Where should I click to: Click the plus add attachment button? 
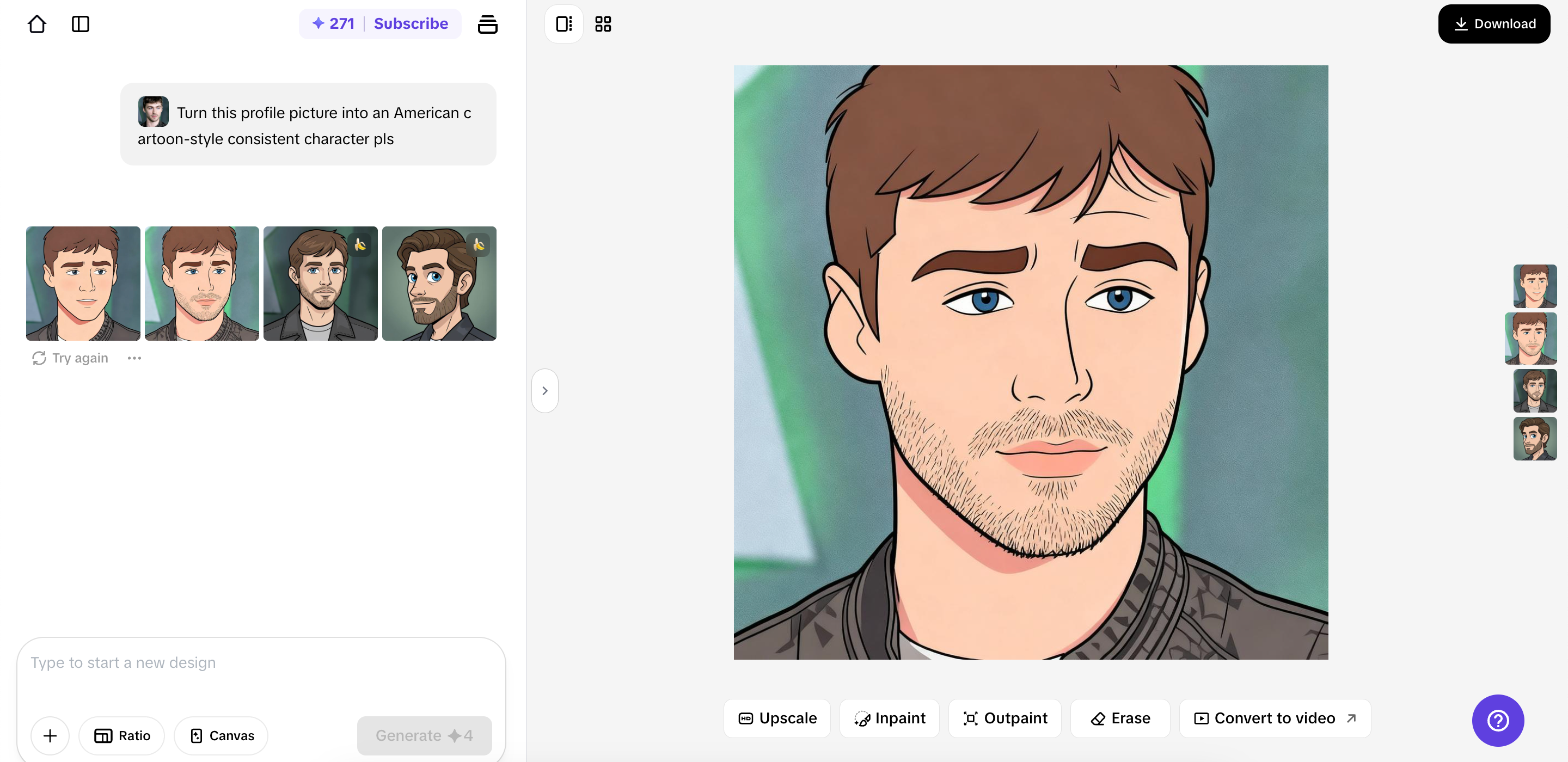click(x=50, y=736)
